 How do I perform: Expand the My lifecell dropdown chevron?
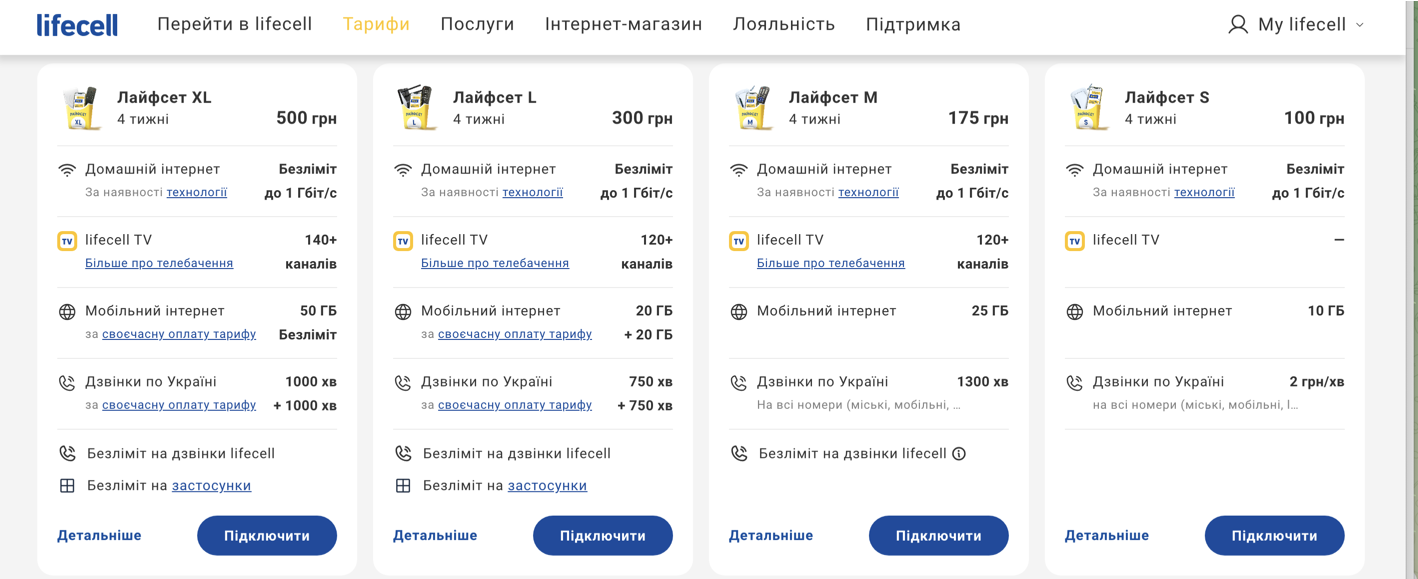1360,25
